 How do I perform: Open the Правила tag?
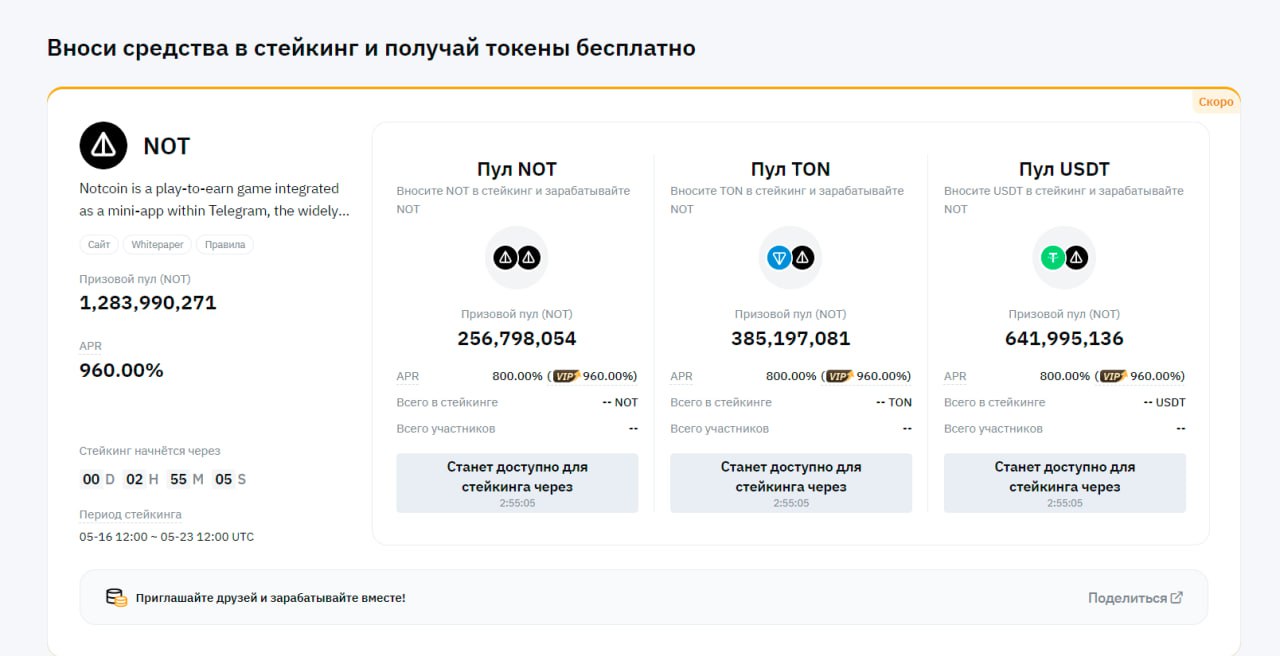(224, 245)
